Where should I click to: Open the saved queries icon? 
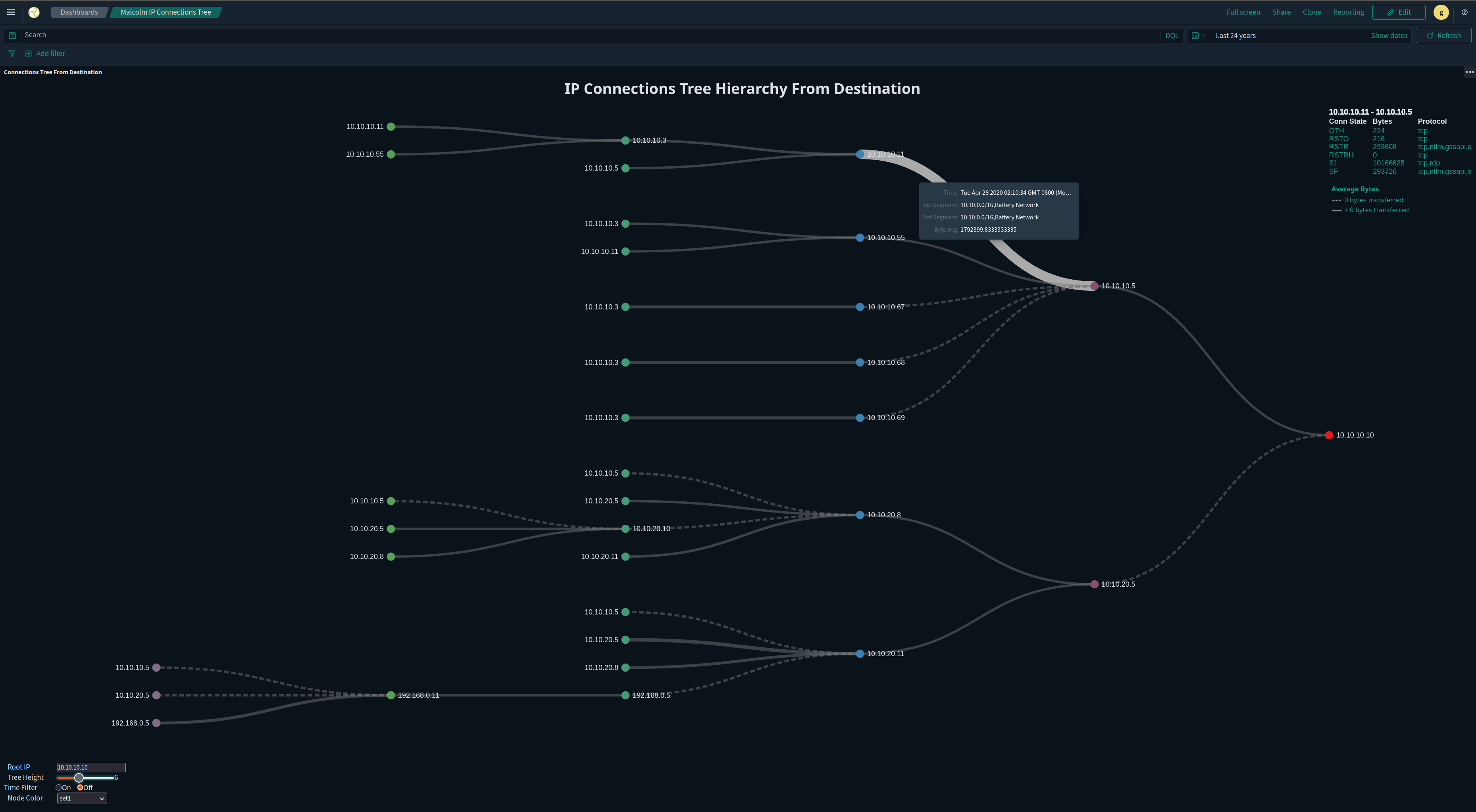(12, 36)
